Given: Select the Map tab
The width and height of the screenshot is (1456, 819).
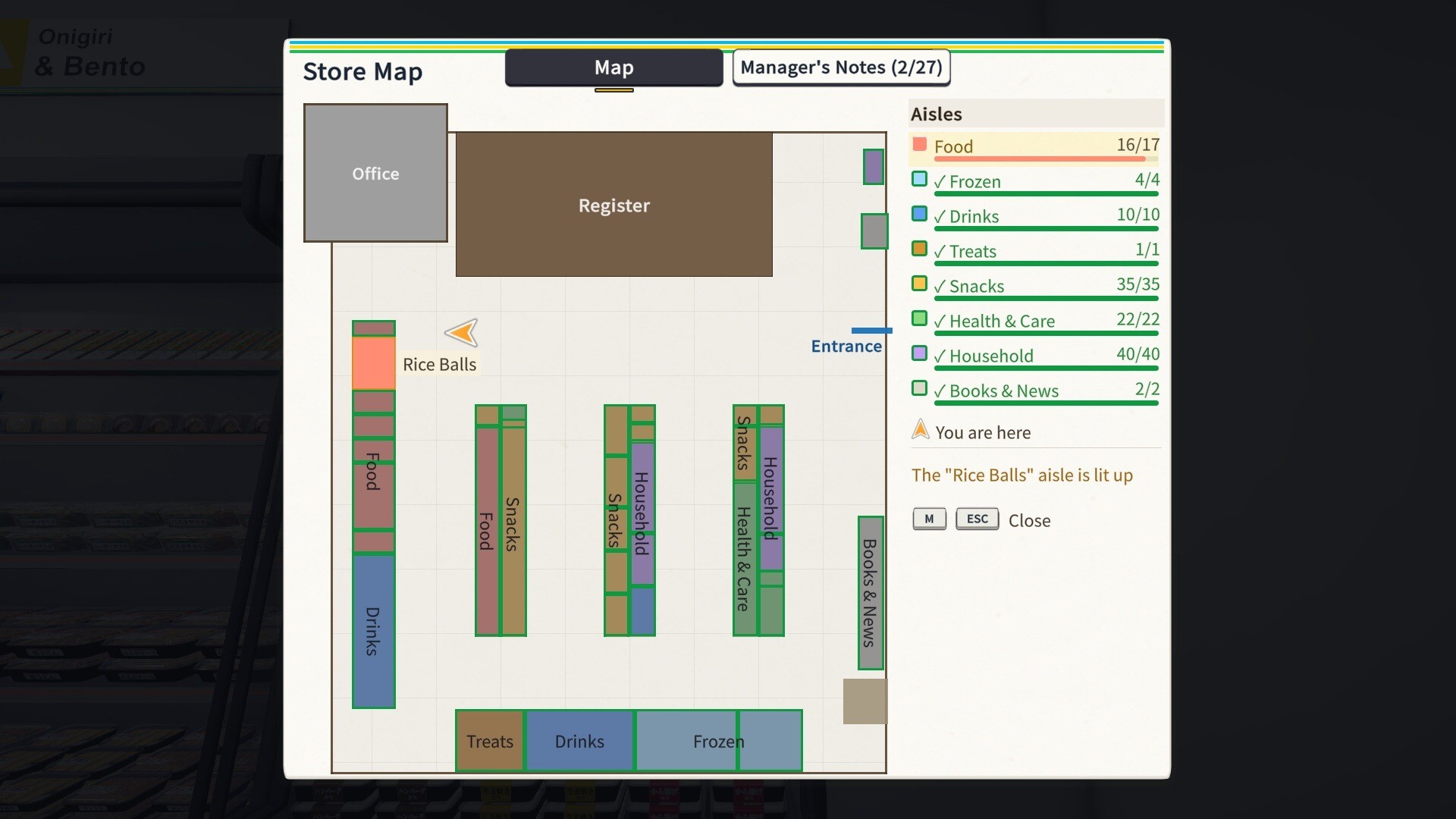Looking at the screenshot, I should 613,67.
